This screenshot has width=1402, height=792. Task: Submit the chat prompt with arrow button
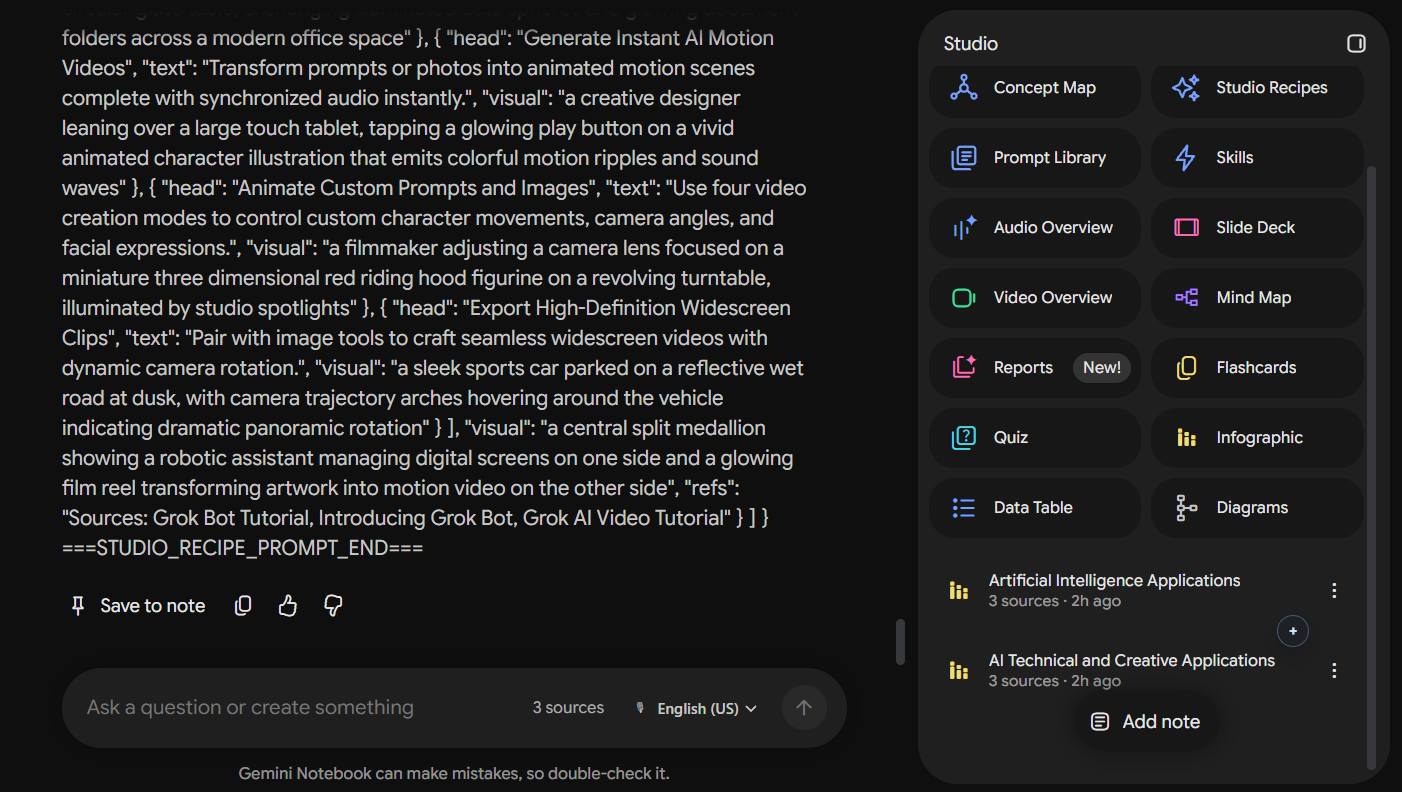(x=804, y=708)
